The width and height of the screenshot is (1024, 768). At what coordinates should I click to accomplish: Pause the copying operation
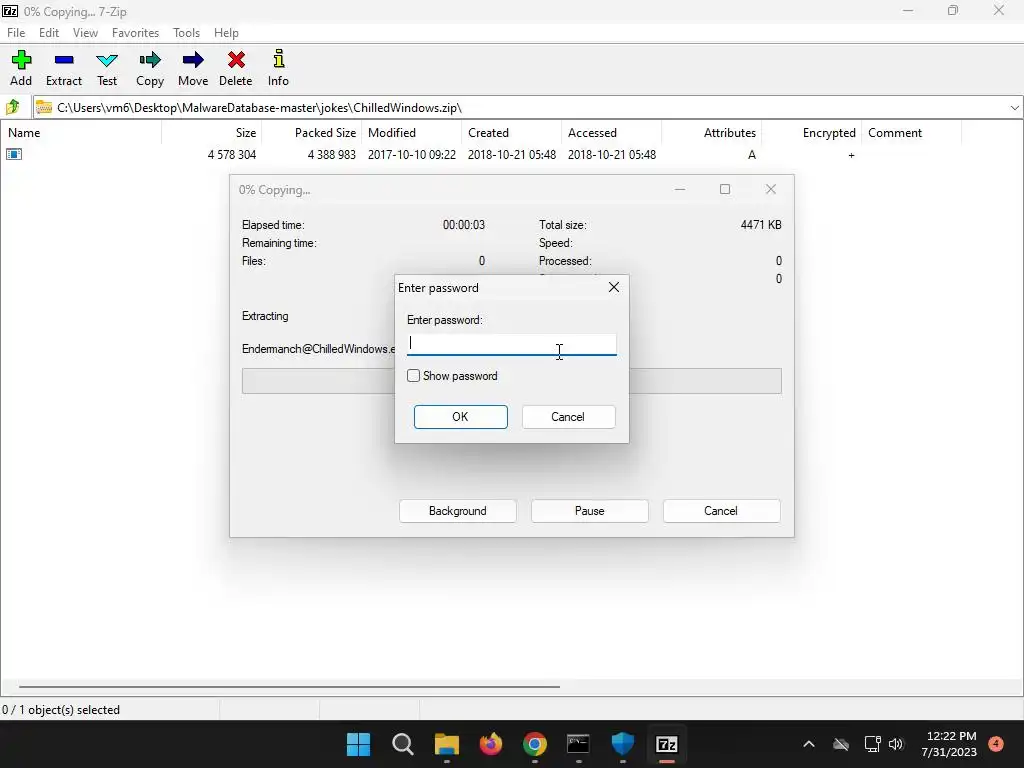[589, 511]
